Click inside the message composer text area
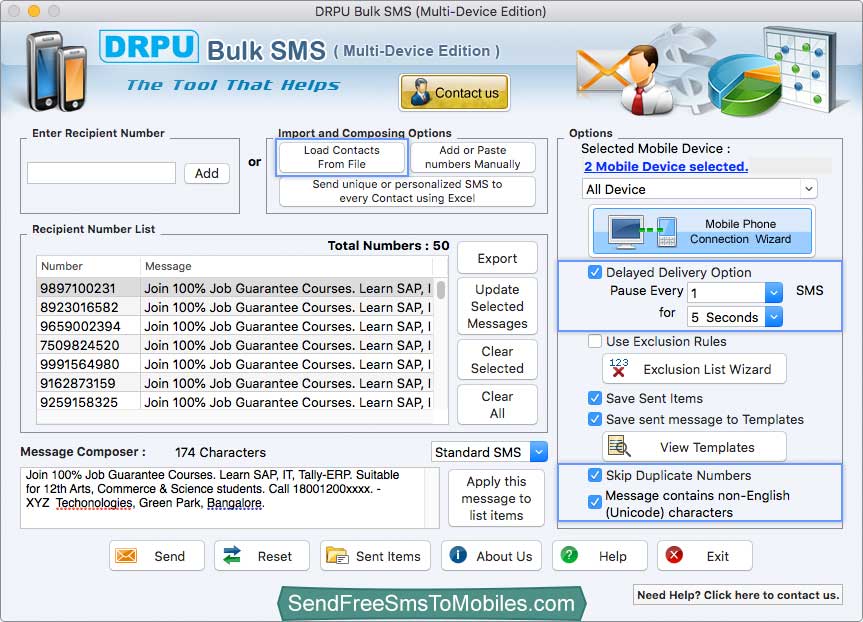 [x=230, y=498]
